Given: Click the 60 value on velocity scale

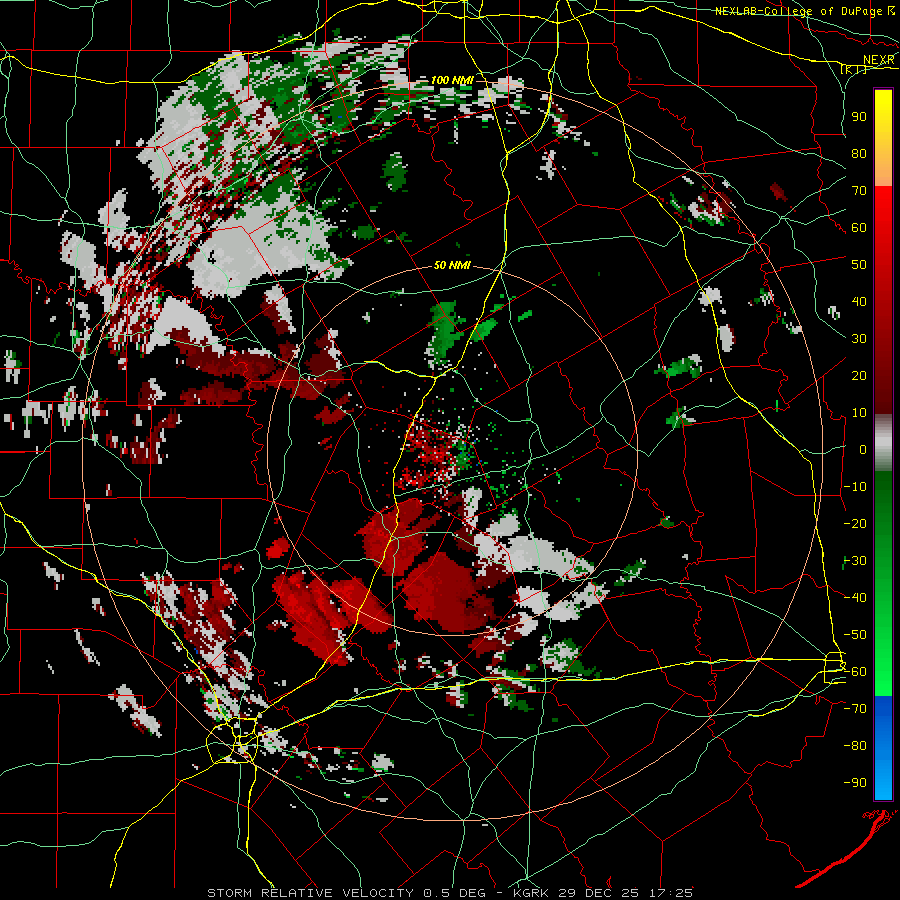Looking at the screenshot, I should click(x=859, y=227).
